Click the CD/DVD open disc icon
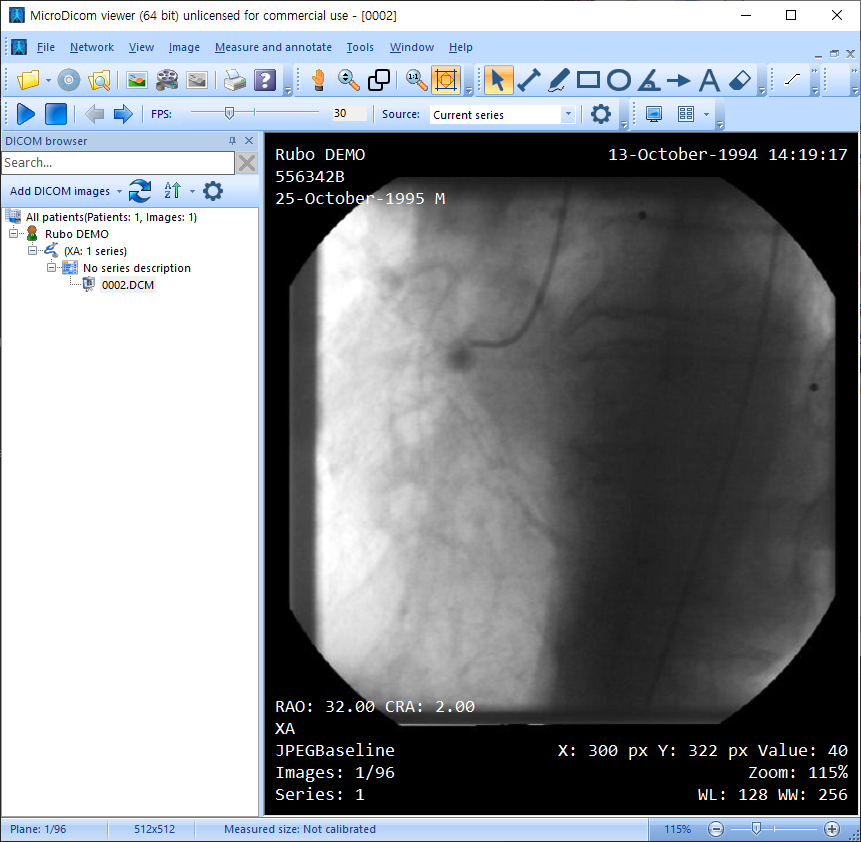 click(x=69, y=80)
